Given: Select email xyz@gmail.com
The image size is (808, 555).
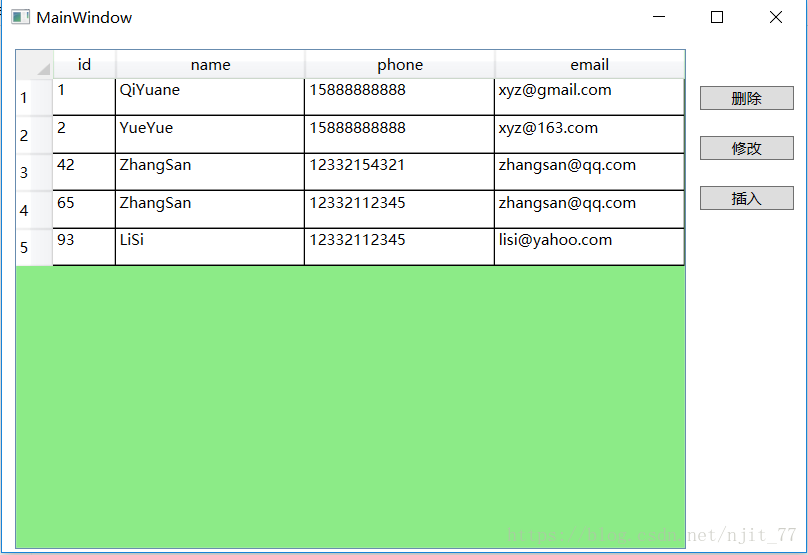Looking at the screenshot, I should (x=590, y=97).
